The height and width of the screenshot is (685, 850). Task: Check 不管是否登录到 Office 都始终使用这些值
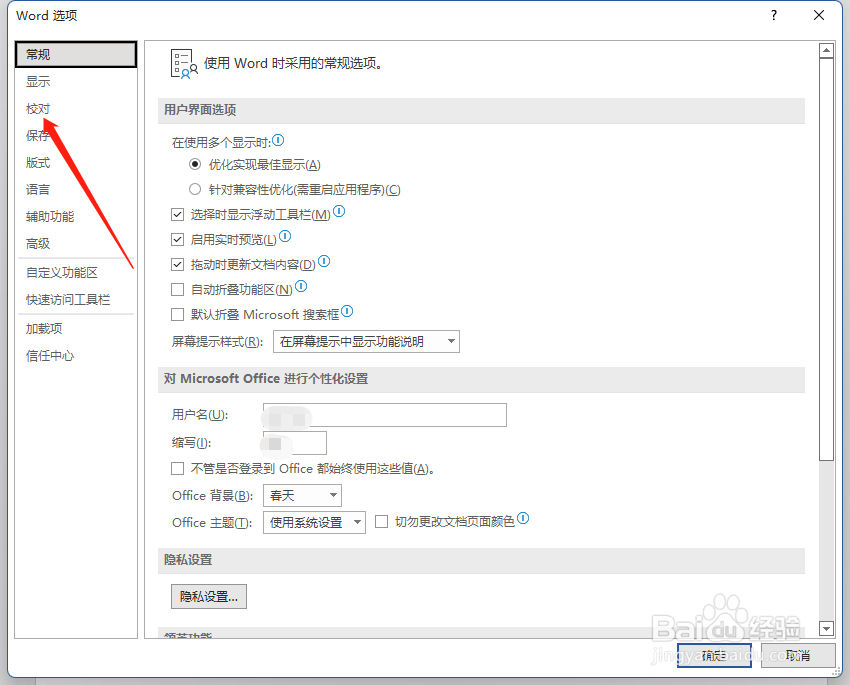pyautogui.click(x=177, y=468)
